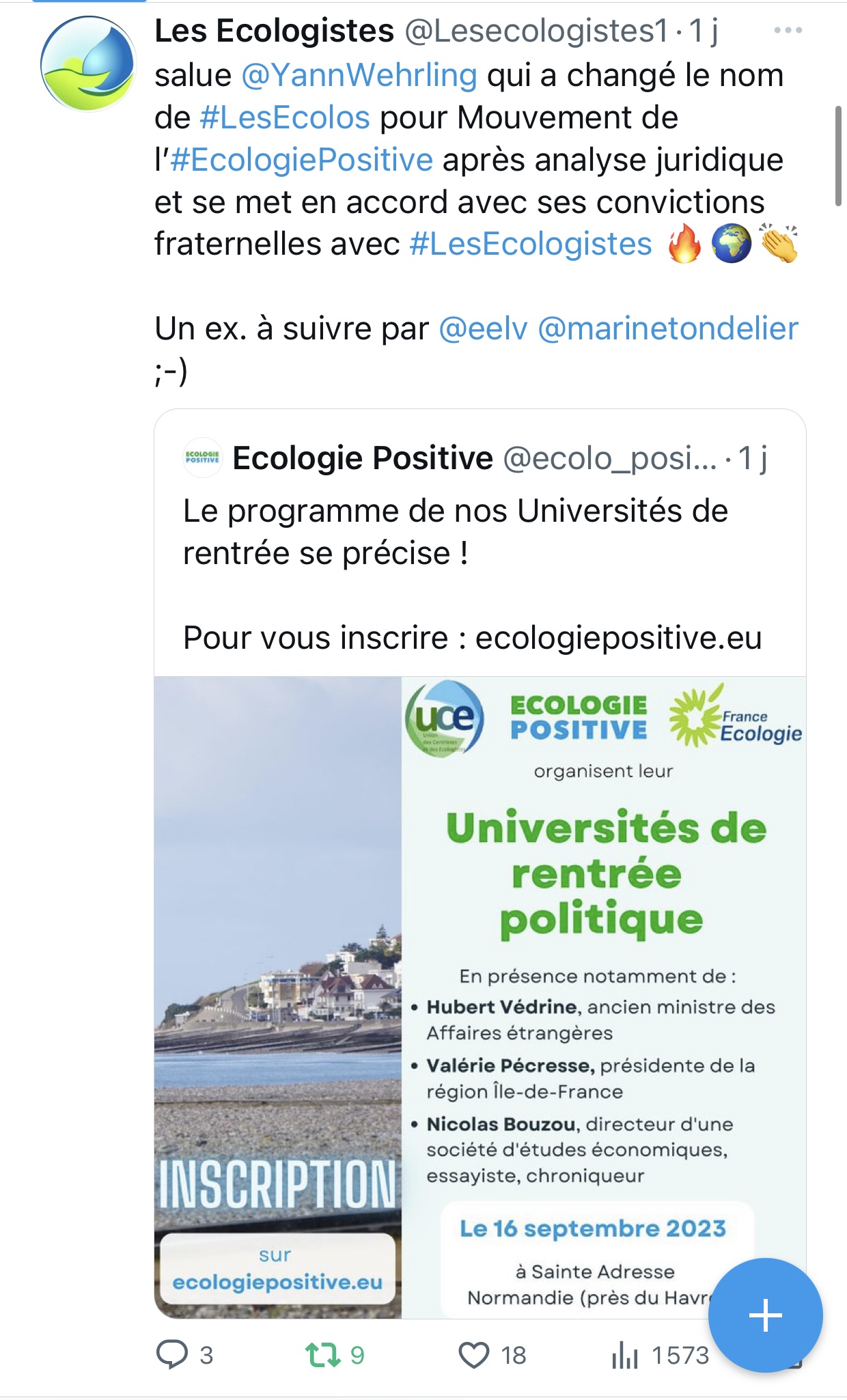This screenshot has height=1400, width=847.
Task: Open the @YannWehrling mention link
Action: pyautogui.click(x=359, y=75)
